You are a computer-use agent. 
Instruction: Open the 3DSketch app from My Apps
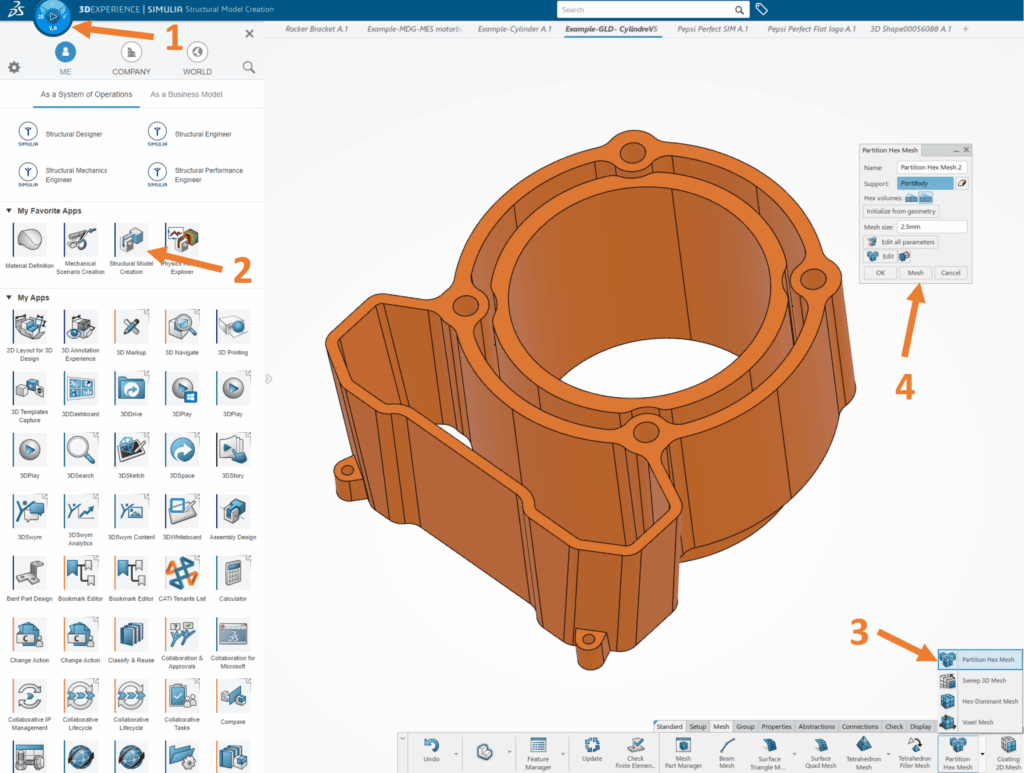point(130,450)
